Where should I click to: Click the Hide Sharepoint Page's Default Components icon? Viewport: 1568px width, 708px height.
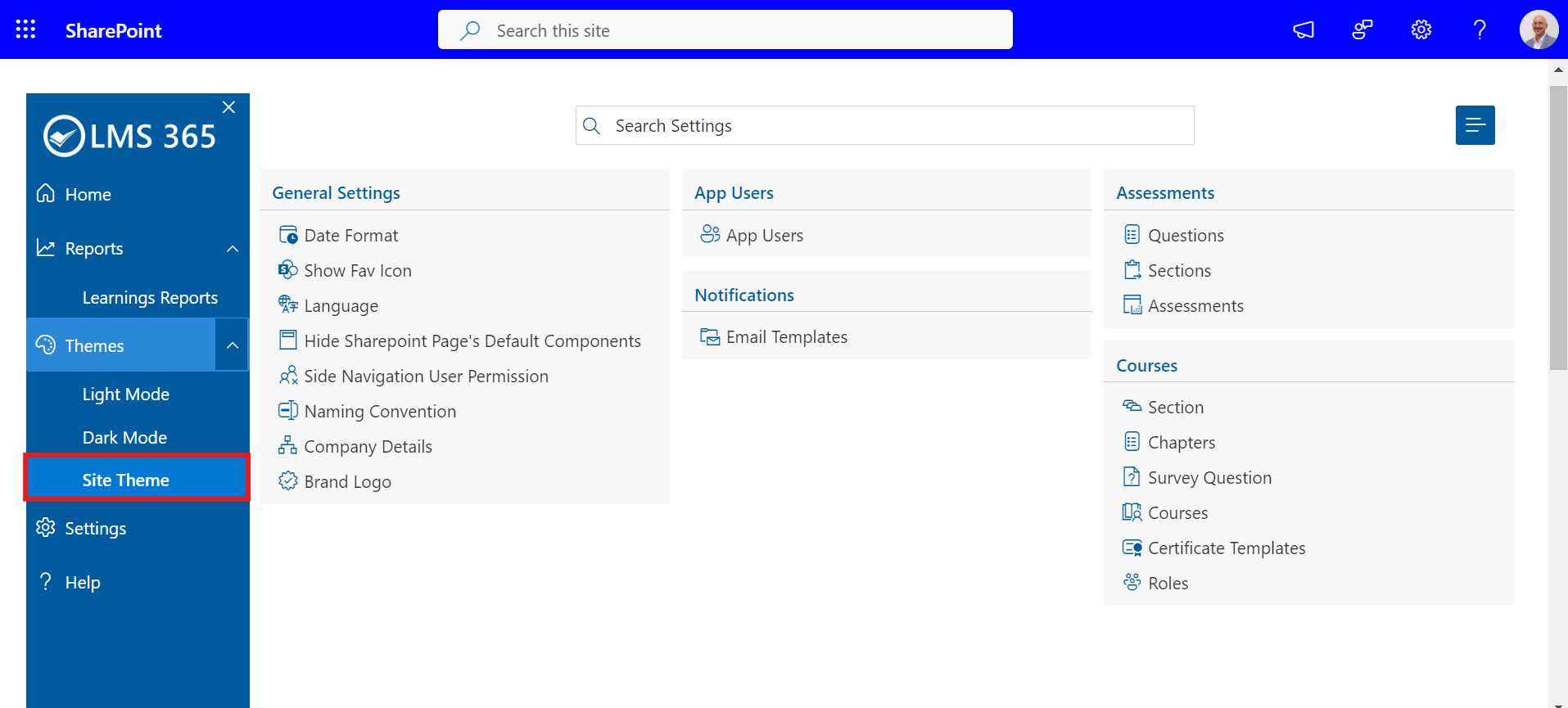(x=288, y=340)
